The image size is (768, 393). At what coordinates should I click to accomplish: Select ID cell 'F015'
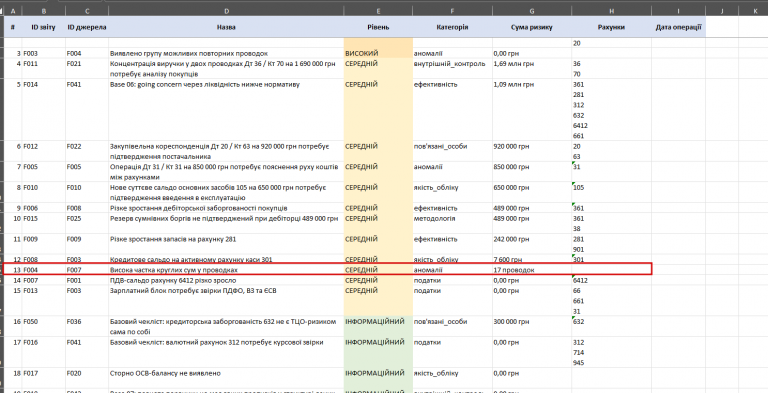44,223
